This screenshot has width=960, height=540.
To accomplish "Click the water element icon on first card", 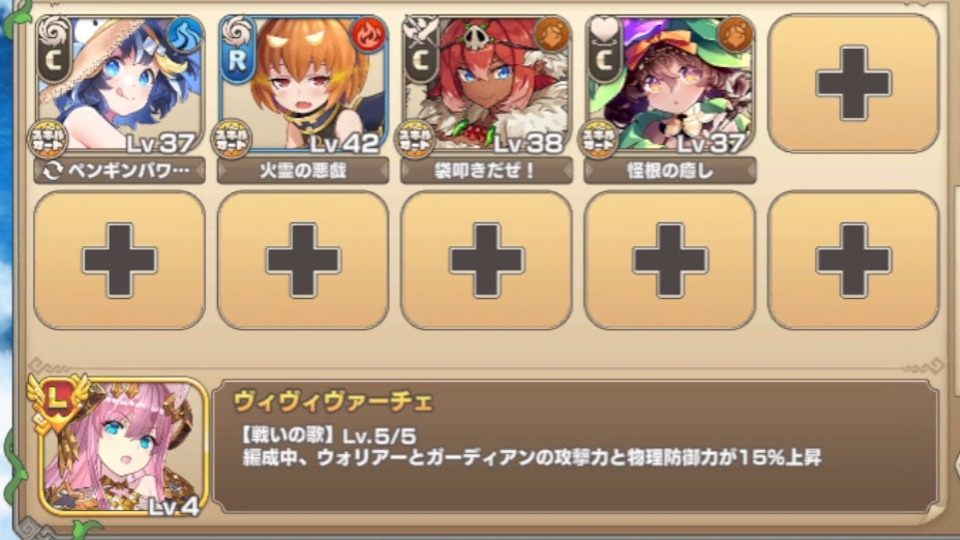I will (x=184, y=35).
